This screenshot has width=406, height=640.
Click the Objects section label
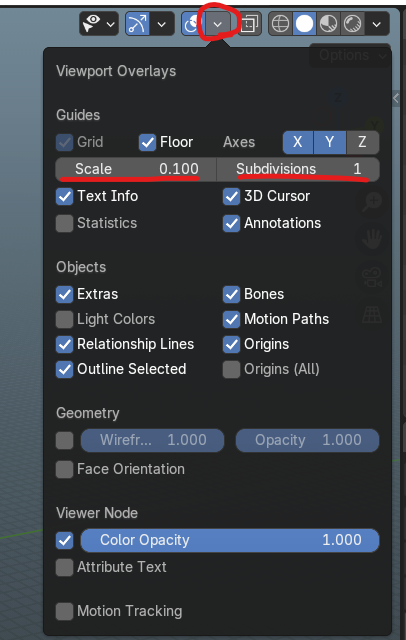(81, 267)
